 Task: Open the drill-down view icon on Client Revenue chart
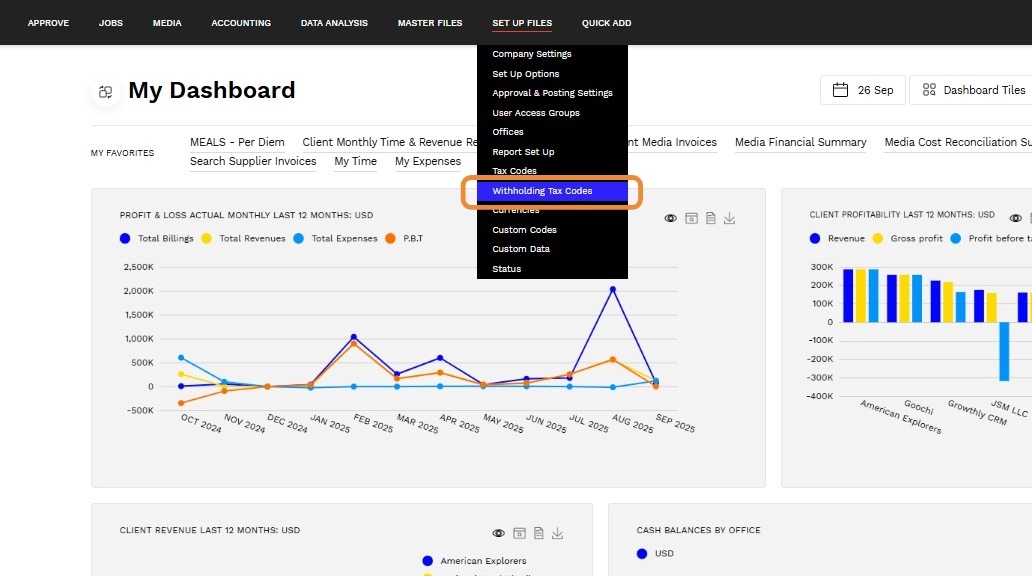[519, 533]
